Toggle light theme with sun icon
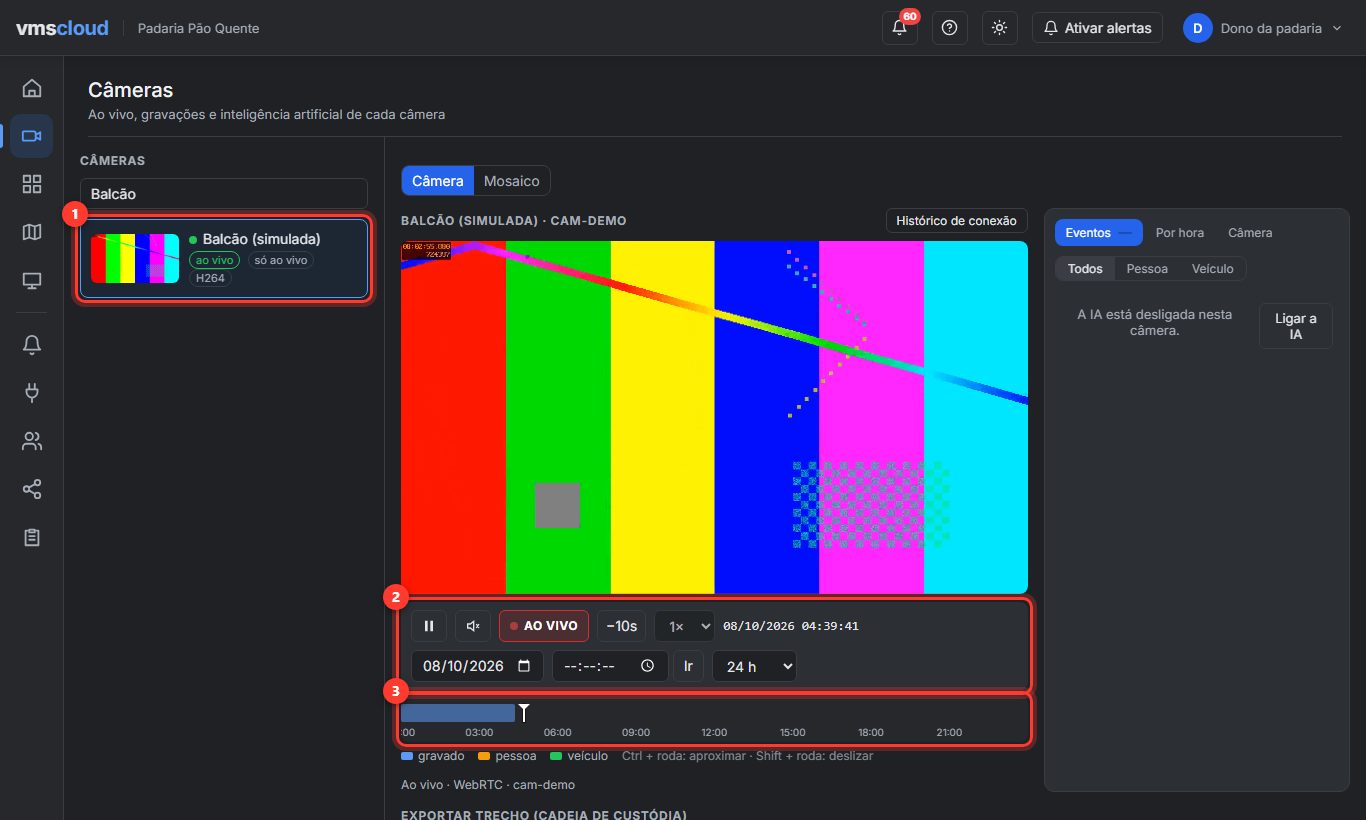This screenshot has width=1366, height=820. 999,28
